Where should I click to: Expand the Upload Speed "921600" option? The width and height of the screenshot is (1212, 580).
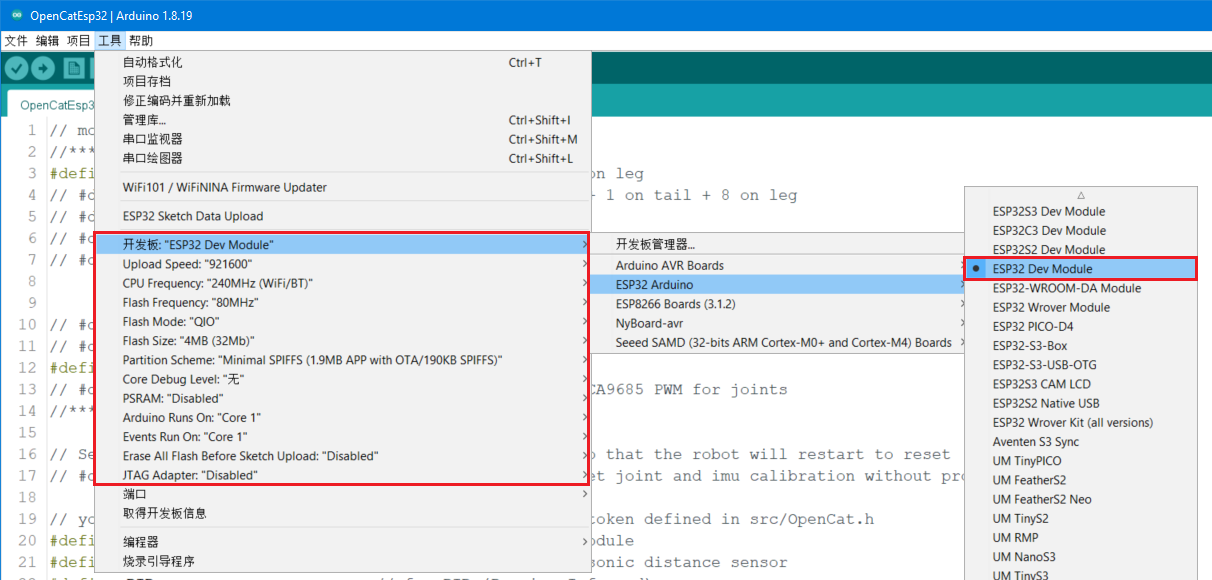coord(342,264)
